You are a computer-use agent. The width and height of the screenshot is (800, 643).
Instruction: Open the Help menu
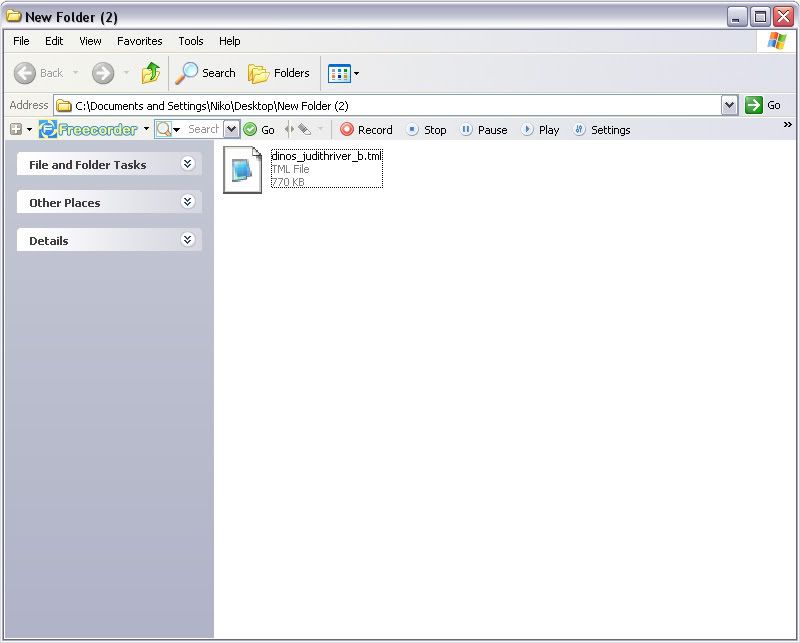pos(230,41)
